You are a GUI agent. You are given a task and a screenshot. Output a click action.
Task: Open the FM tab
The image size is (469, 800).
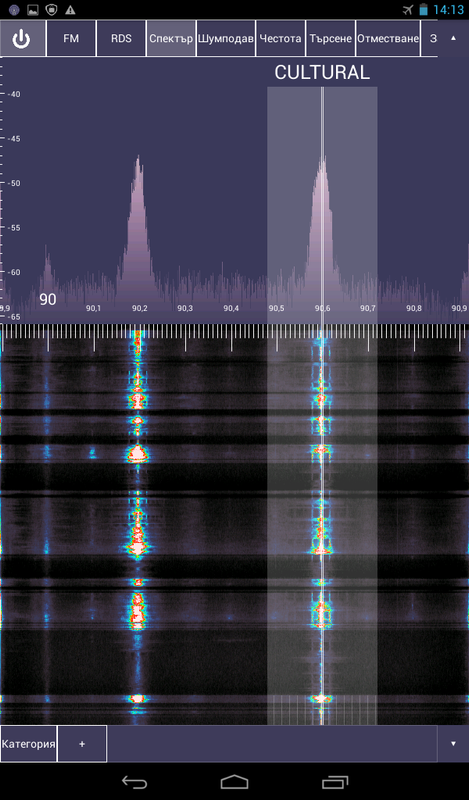[x=71, y=38]
